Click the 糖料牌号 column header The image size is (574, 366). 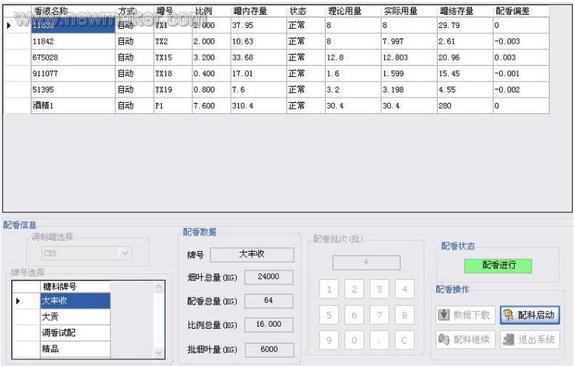(x=75, y=287)
